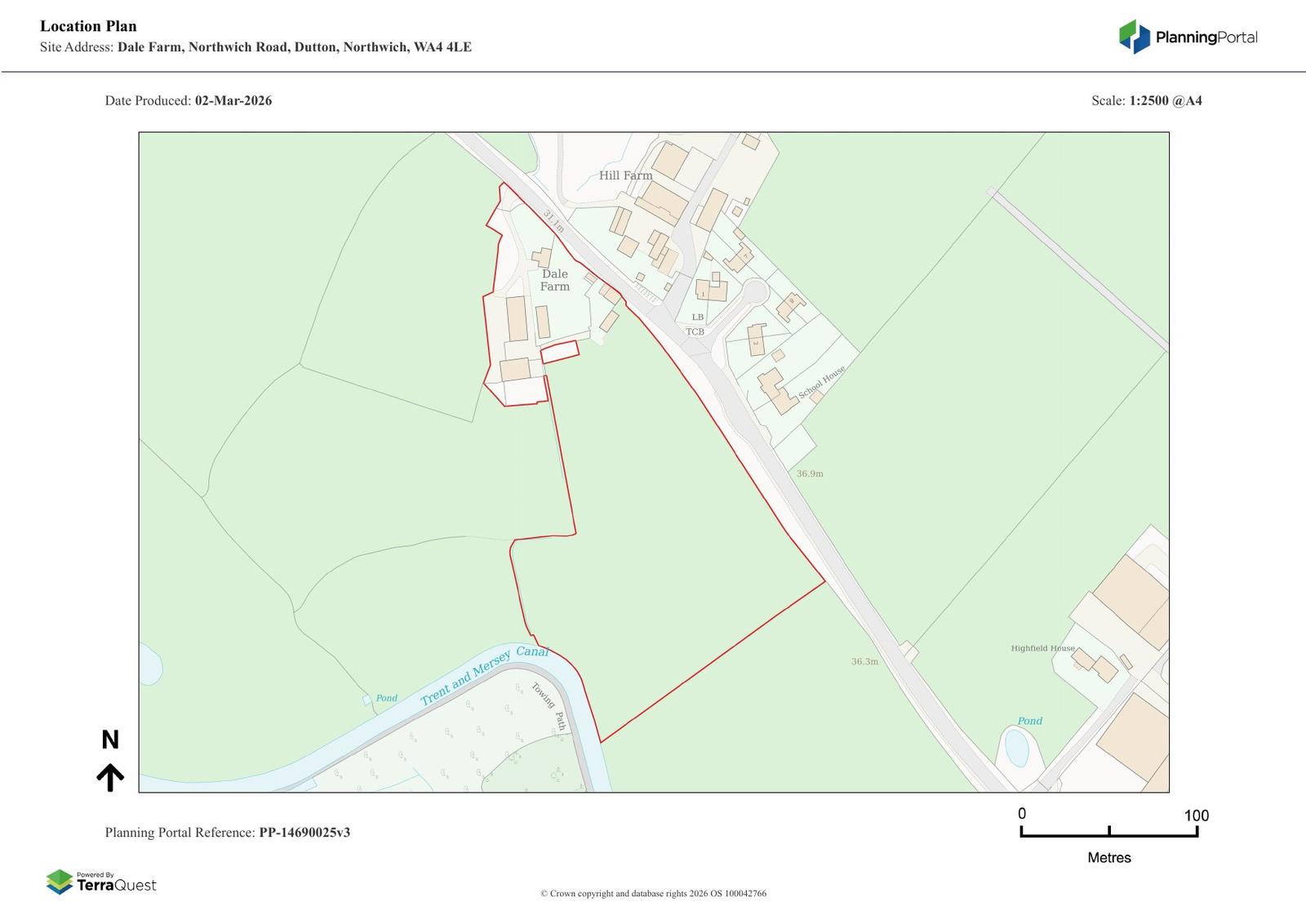Click the Highfield House building outline

coord(1094,664)
